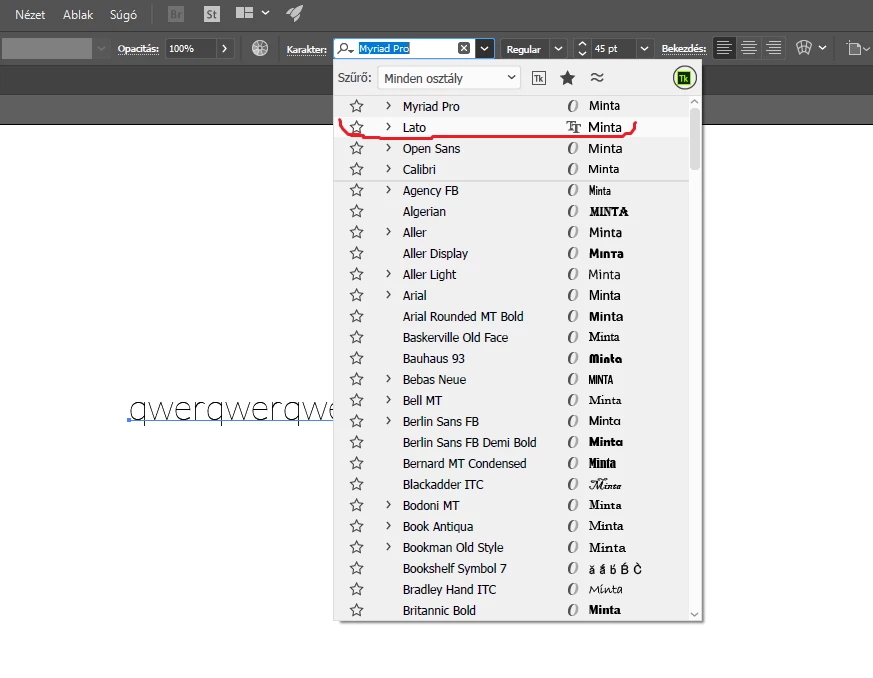This screenshot has width=873, height=678.
Task: Click the Transform panel icon at right
Action: click(854, 48)
